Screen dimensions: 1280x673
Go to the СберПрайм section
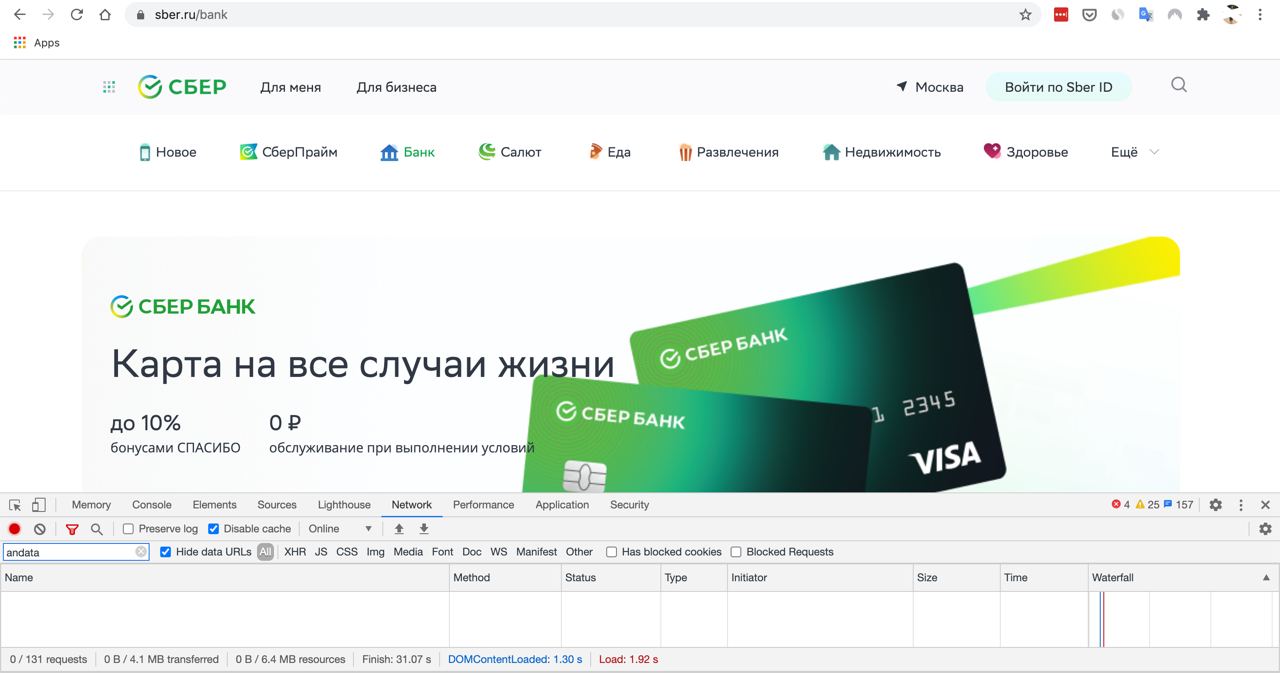[288, 152]
